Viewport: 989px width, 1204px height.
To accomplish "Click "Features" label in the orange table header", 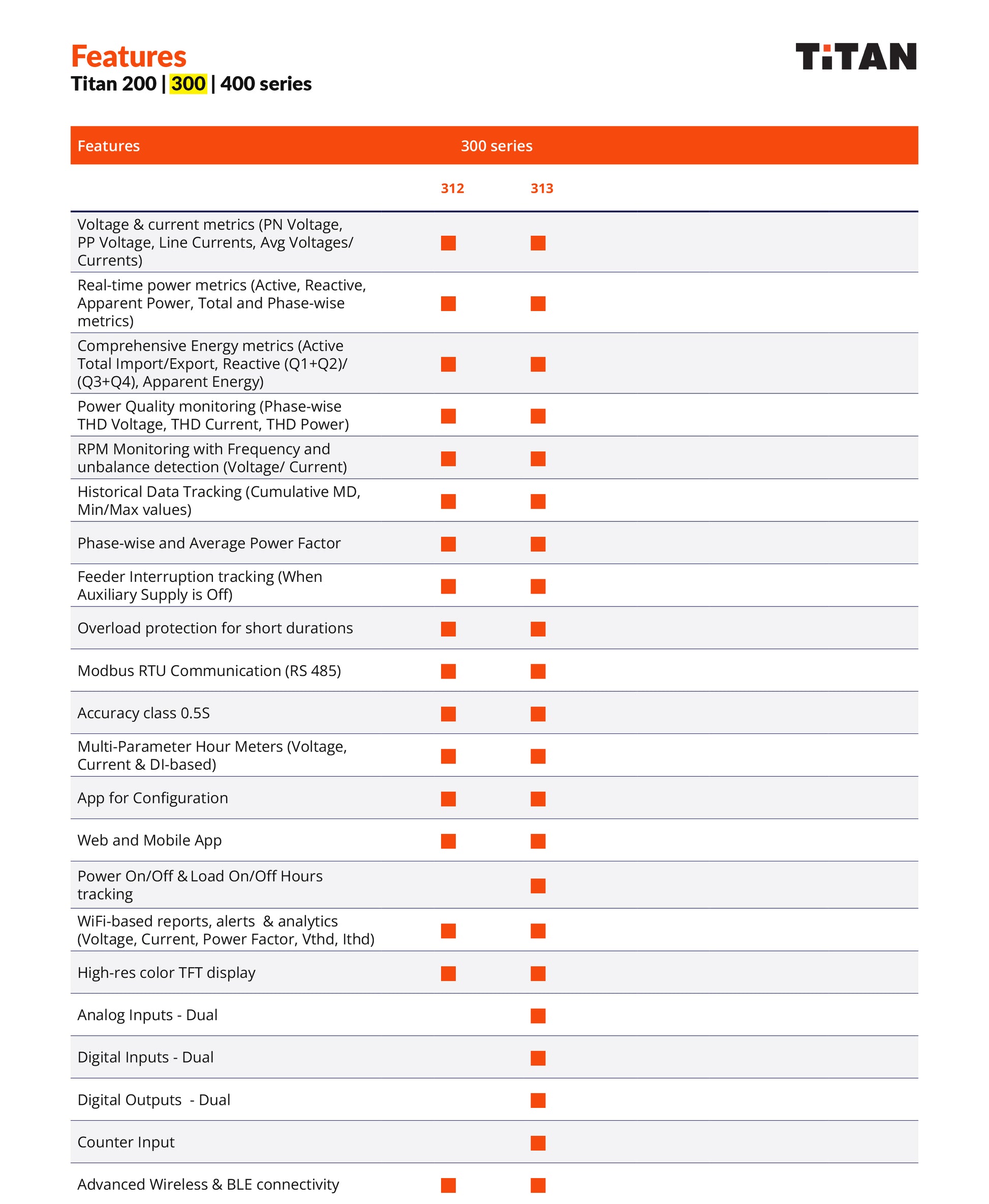I will [108, 146].
